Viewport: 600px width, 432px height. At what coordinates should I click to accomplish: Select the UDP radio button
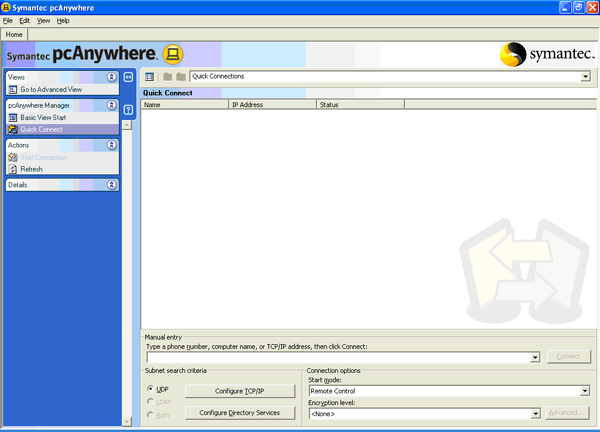point(151,389)
